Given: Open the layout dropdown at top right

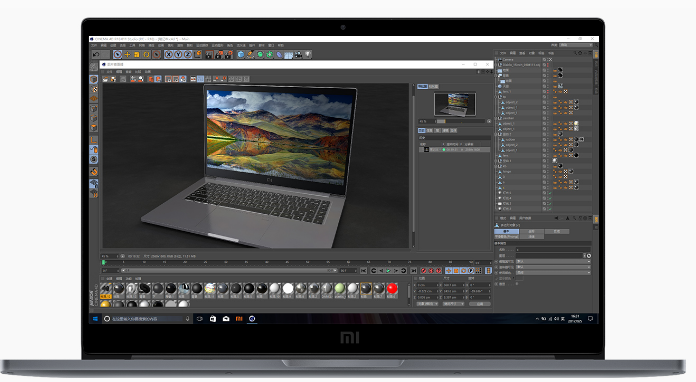Looking at the screenshot, I should [576, 45].
